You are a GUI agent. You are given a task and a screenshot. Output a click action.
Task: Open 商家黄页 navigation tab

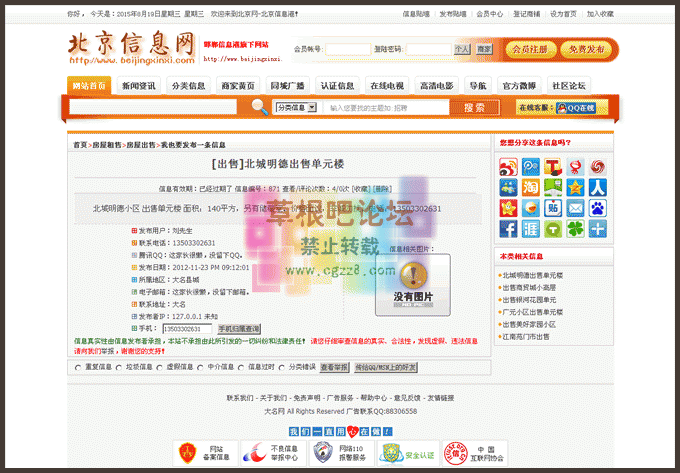pyautogui.click(x=238, y=85)
